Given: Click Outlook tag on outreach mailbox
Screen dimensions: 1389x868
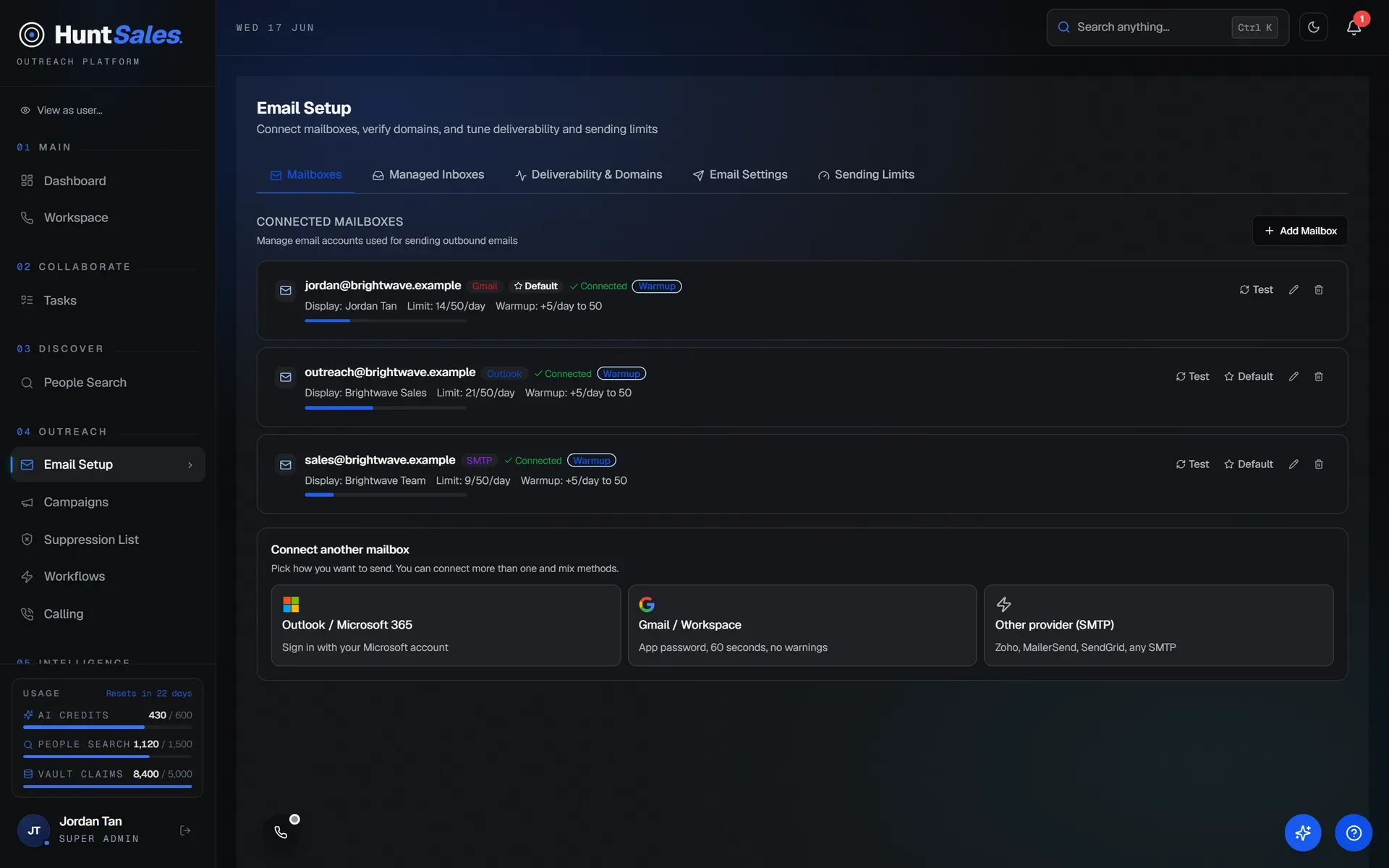Looking at the screenshot, I should click(504, 374).
